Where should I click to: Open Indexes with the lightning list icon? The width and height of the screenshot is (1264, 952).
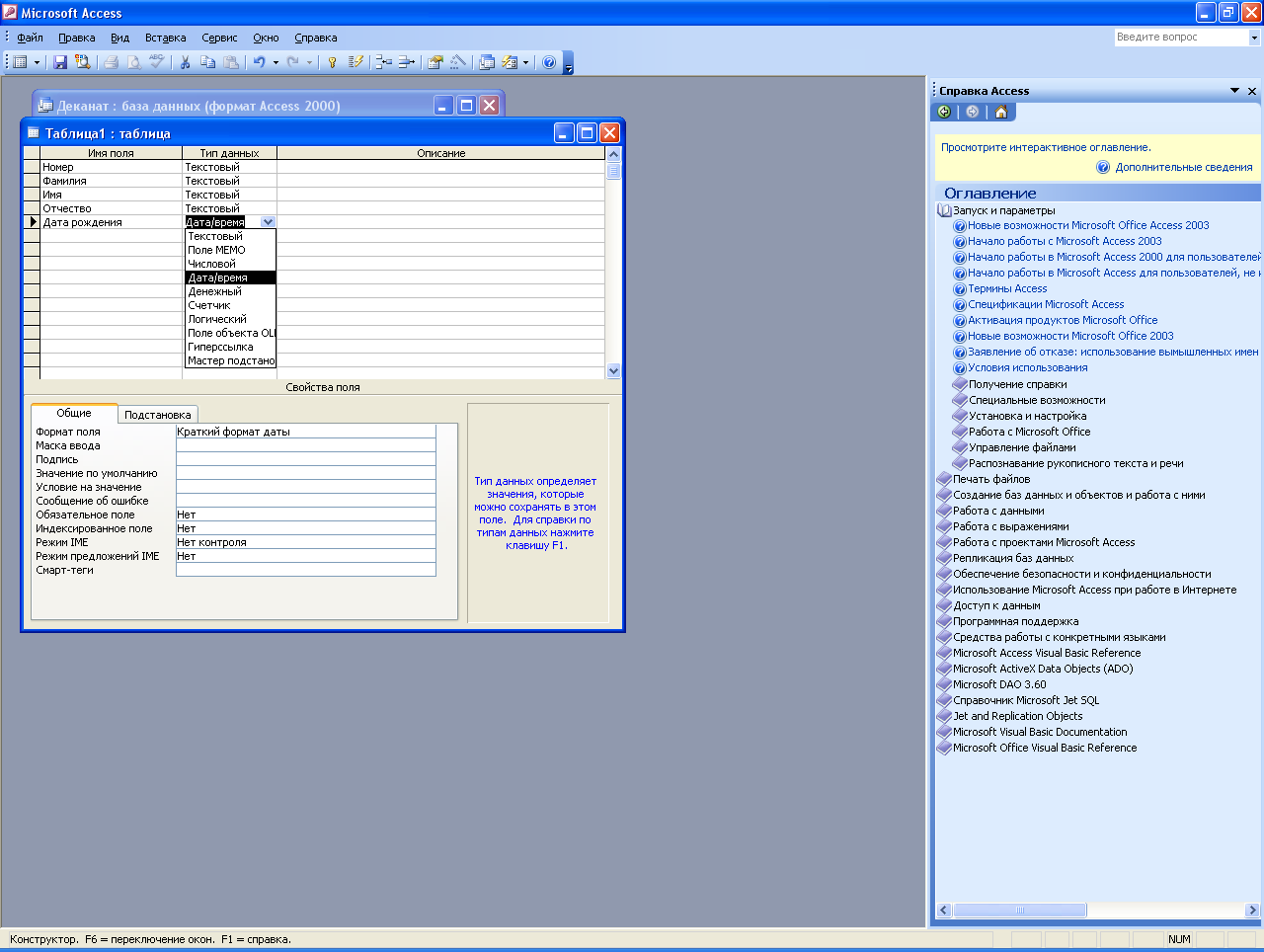click(x=356, y=62)
